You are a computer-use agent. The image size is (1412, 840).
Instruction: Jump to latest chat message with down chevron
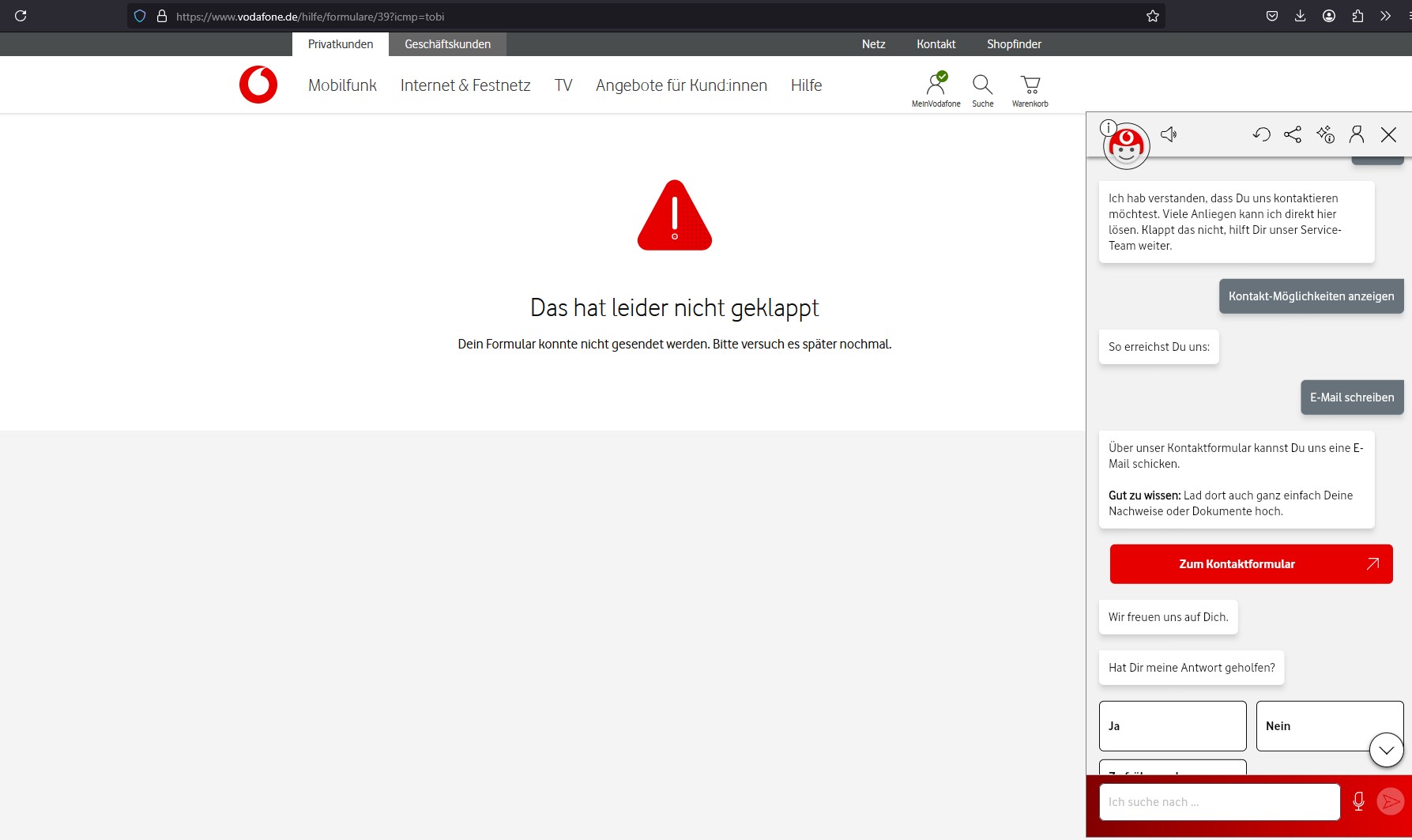1387,750
